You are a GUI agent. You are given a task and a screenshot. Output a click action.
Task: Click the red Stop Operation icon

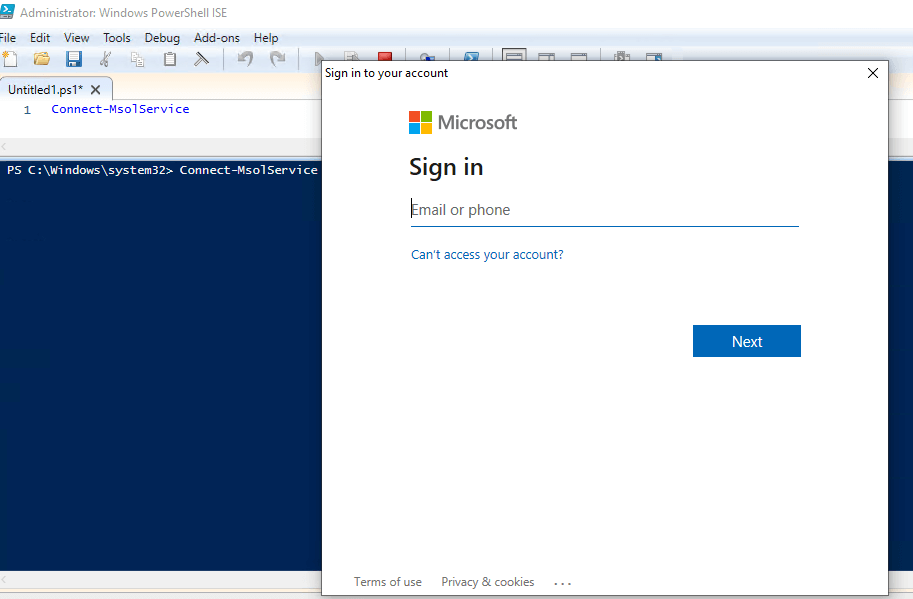point(385,56)
